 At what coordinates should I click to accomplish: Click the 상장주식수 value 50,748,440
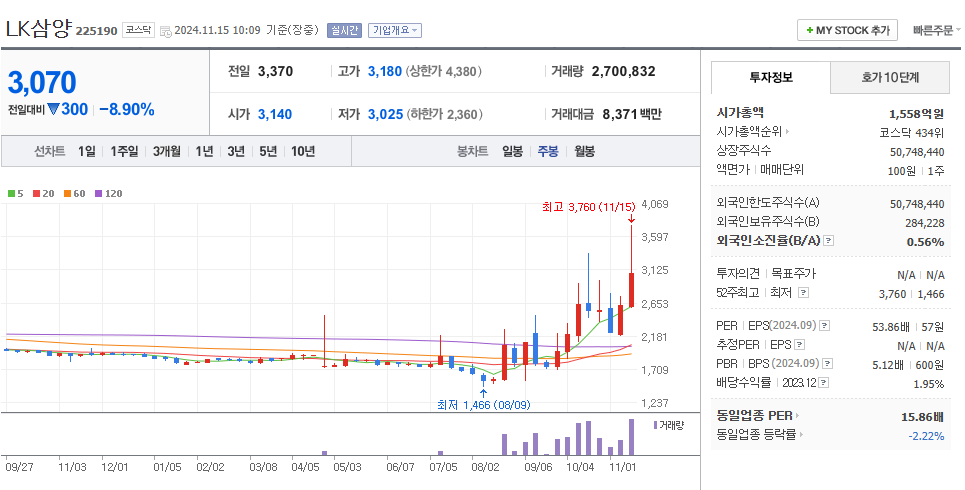pos(917,152)
